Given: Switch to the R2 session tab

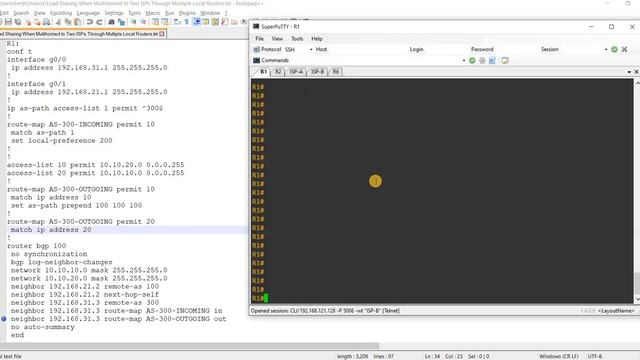Looking at the screenshot, I should (x=278, y=72).
